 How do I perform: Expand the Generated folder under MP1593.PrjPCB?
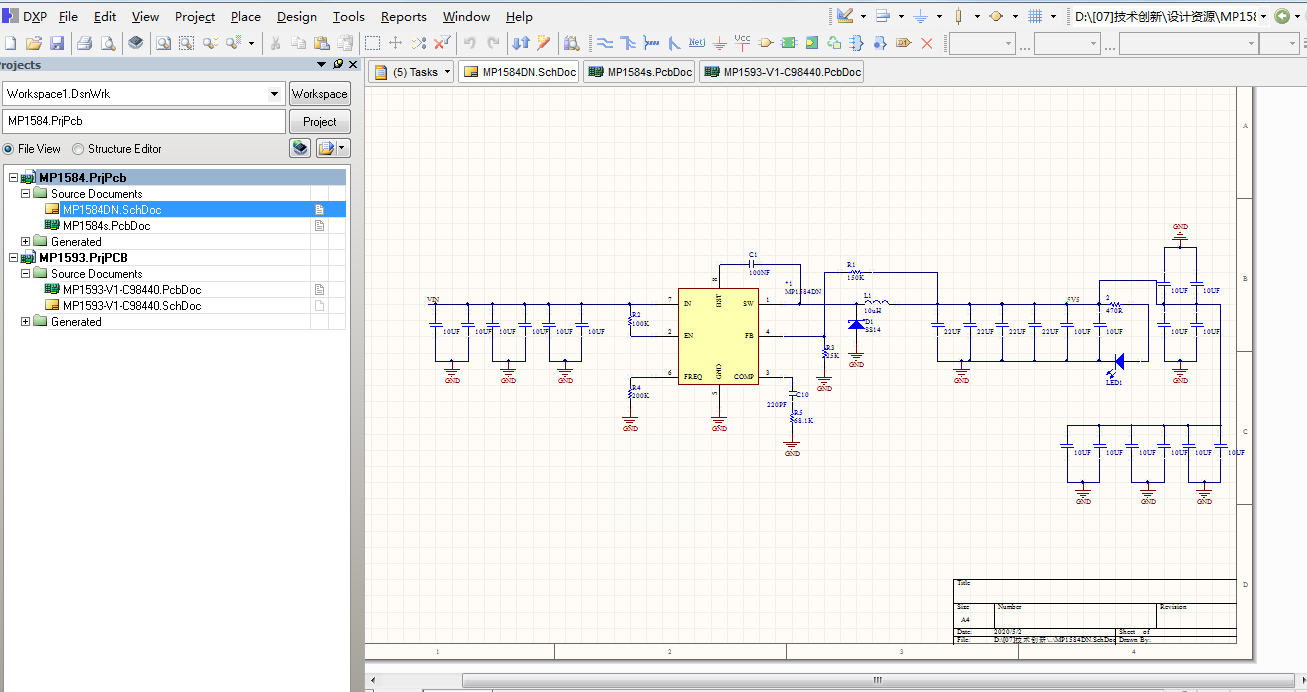[x=26, y=322]
